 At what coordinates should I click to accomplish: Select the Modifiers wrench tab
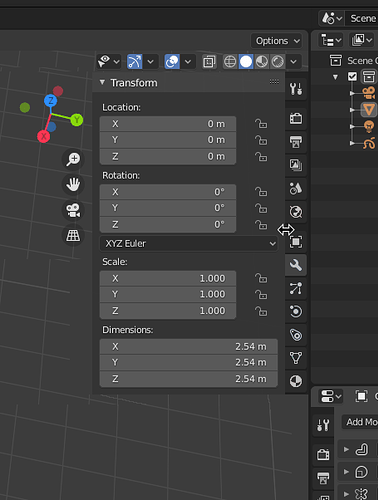pyautogui.click(x=296, y=265)
